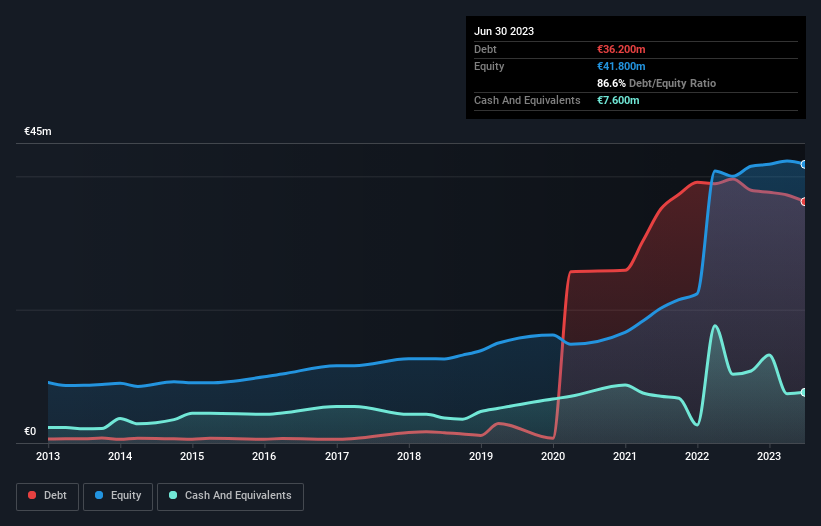Image resolution: width=821 pixels, height=526 pixels.
Task: Click the 2021 x-axis label
Action: tap(625, 456)
